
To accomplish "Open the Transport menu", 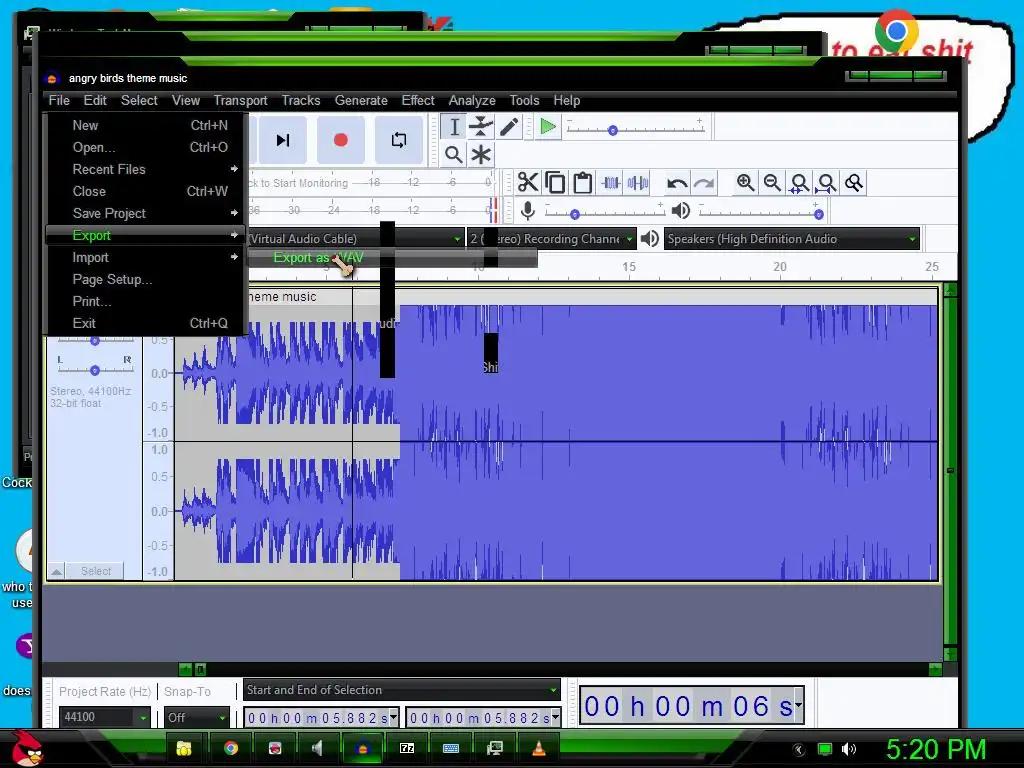I will tap(240, 101).
